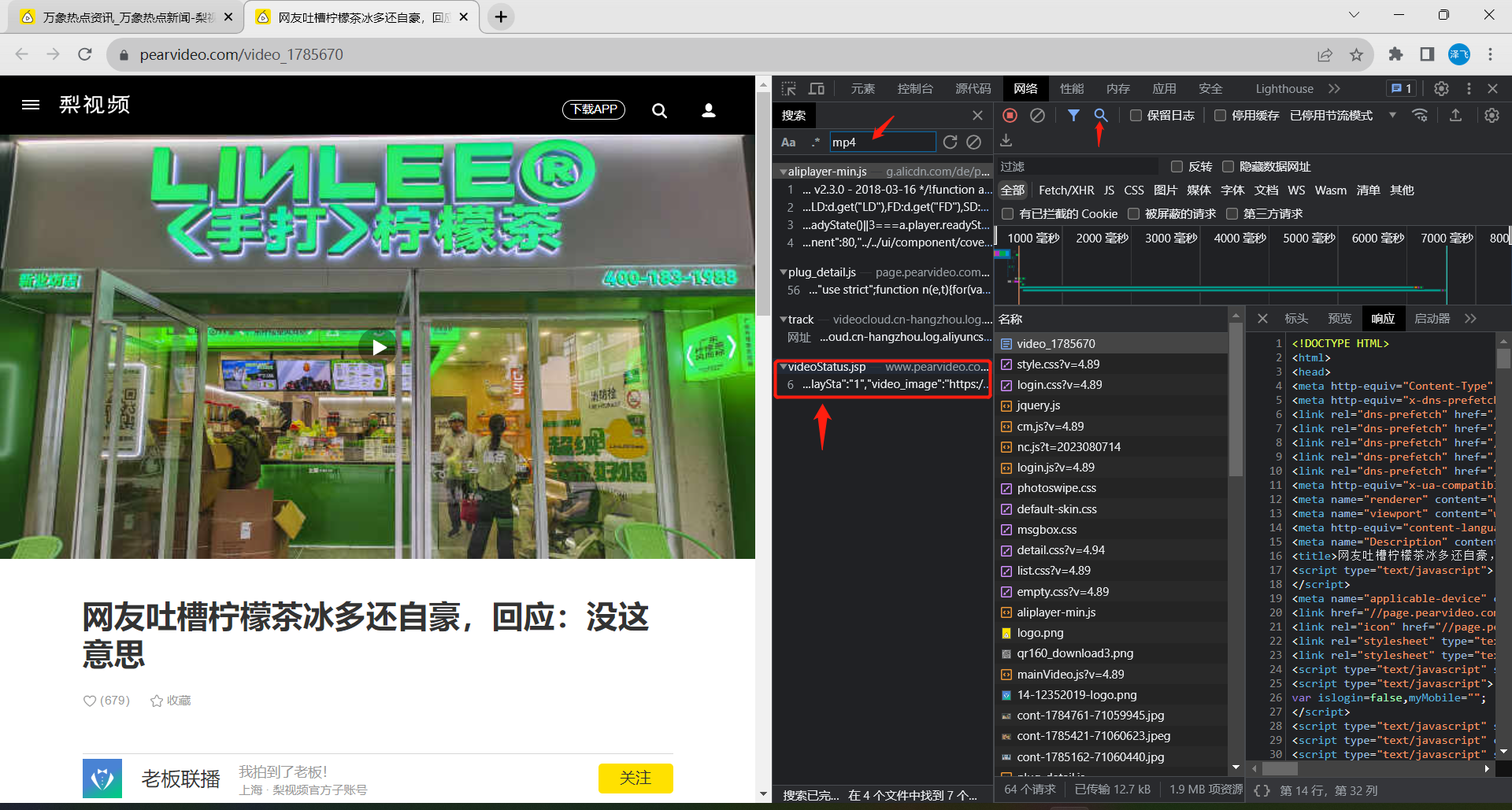The image size is (1512, 810).
Task: Open network search magnifier icon
Action: tap(1101, 116)
